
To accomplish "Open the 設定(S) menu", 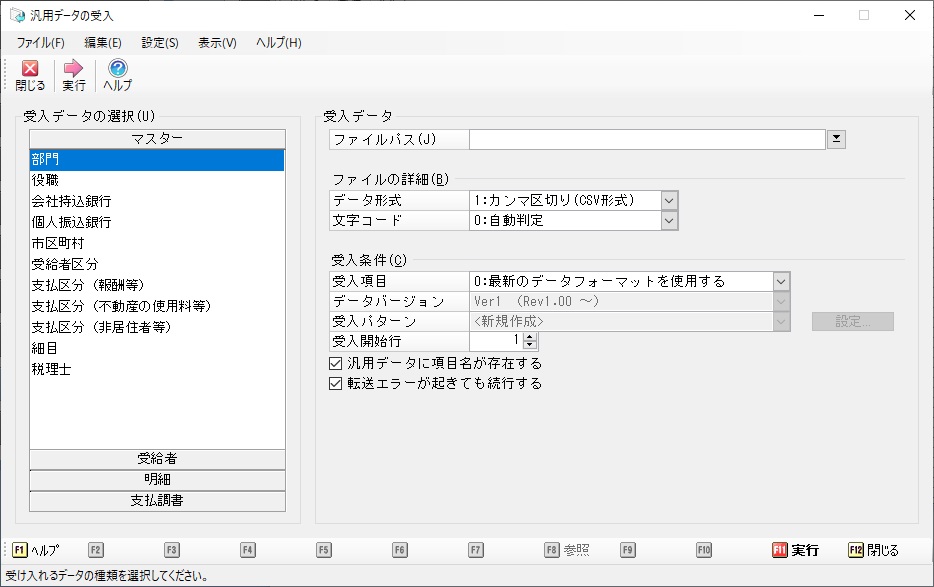I will tap(160, 43).
